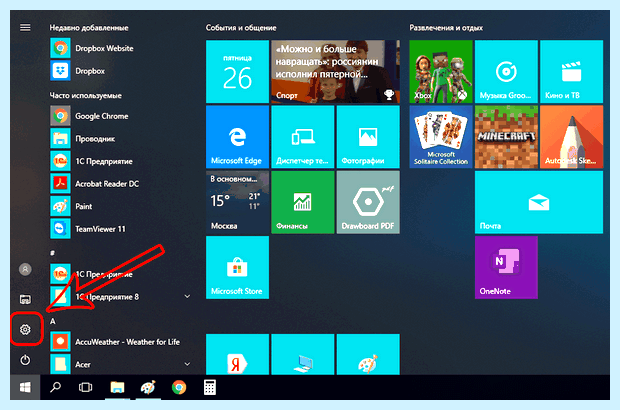Viewport: 620px width, 410px height.
Task: Open the Спорт news tile
Action: click(x=335, y=72)
